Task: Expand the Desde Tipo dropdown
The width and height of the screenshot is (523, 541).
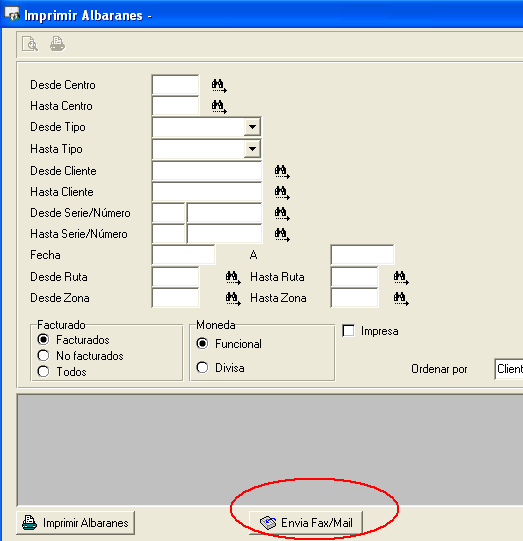Action: coord(252,127)
